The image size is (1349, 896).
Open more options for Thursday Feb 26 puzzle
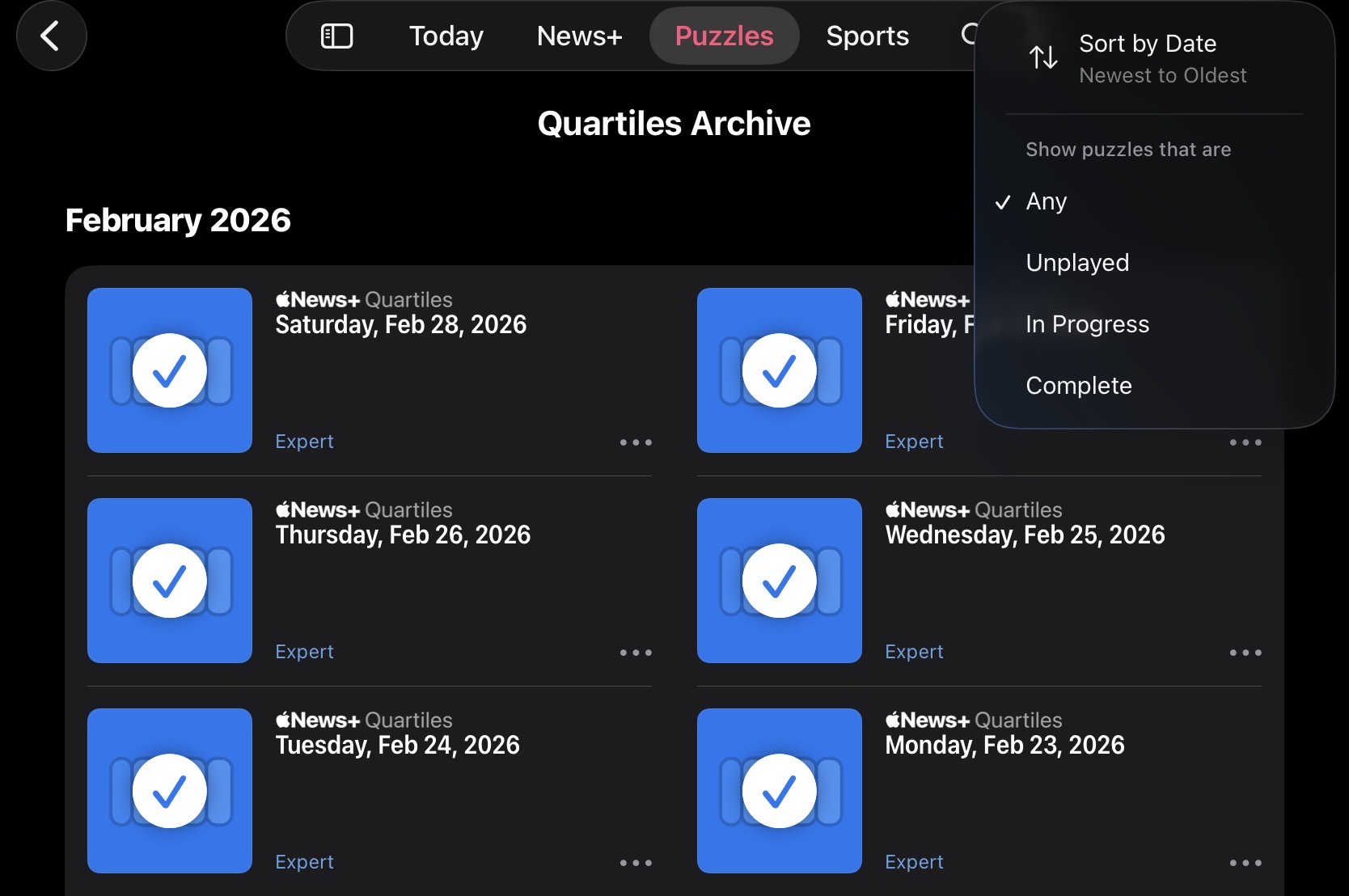point(636,653)
